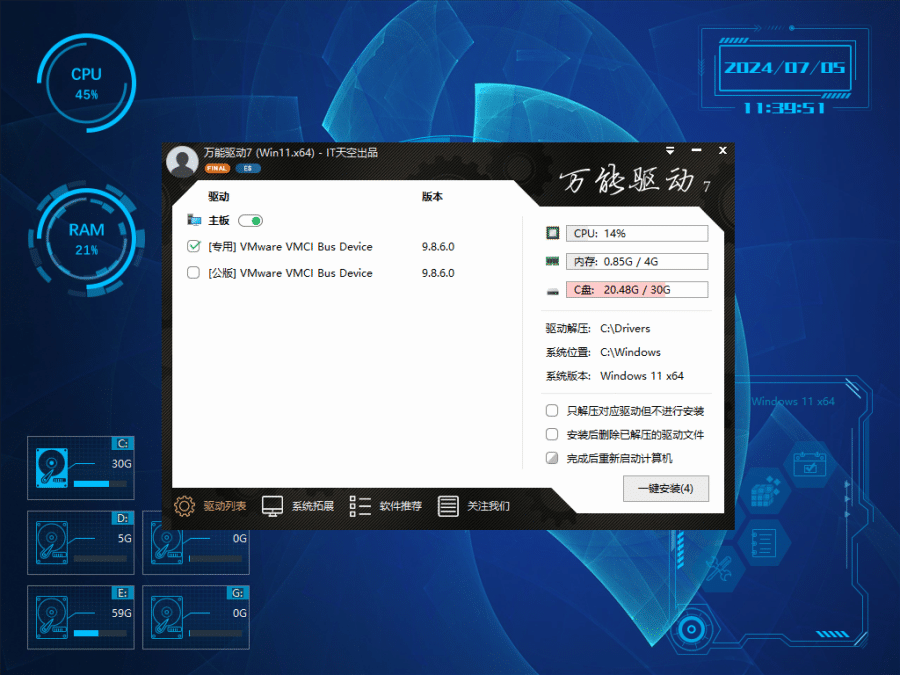The height and width of the screenshot is (675, 900).
Task: Switch to the 软件推荐 tab
Action: pyautogui.click(x=401, y=506)
